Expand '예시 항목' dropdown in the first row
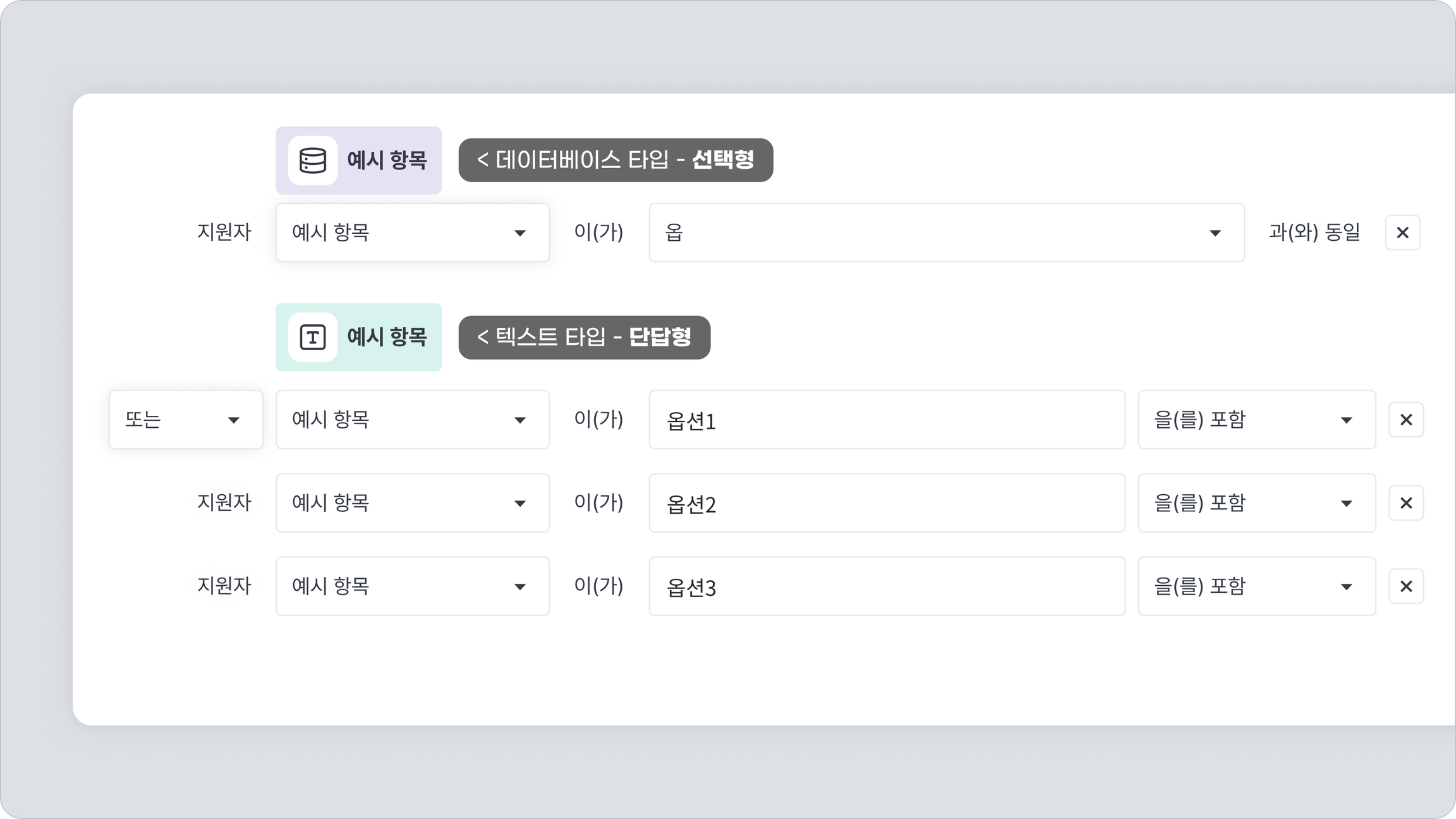Viewport: 1456px width, 819px height. pyautogui.click(x=412, y=233)
